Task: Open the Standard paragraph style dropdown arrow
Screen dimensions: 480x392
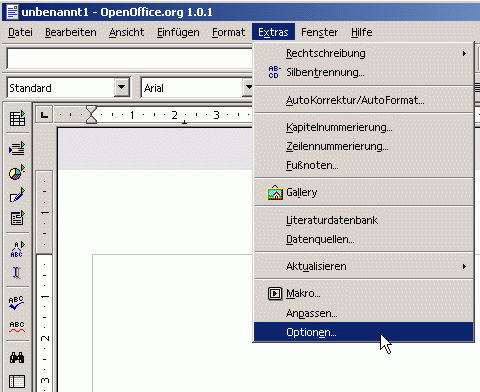Action: tap(122, 88)
